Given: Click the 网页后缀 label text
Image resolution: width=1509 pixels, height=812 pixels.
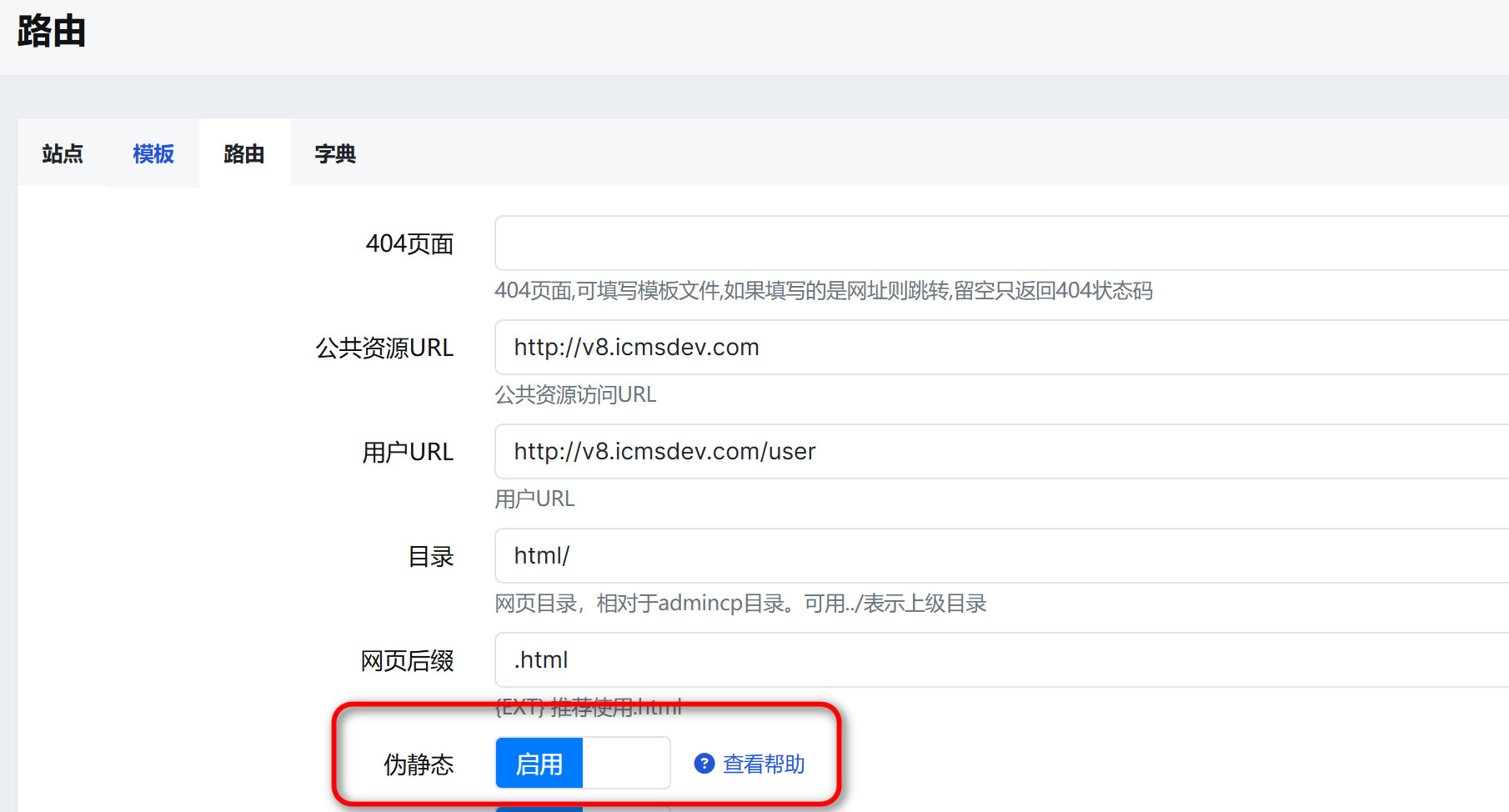Looking at the screenshot, I should 408,660.
